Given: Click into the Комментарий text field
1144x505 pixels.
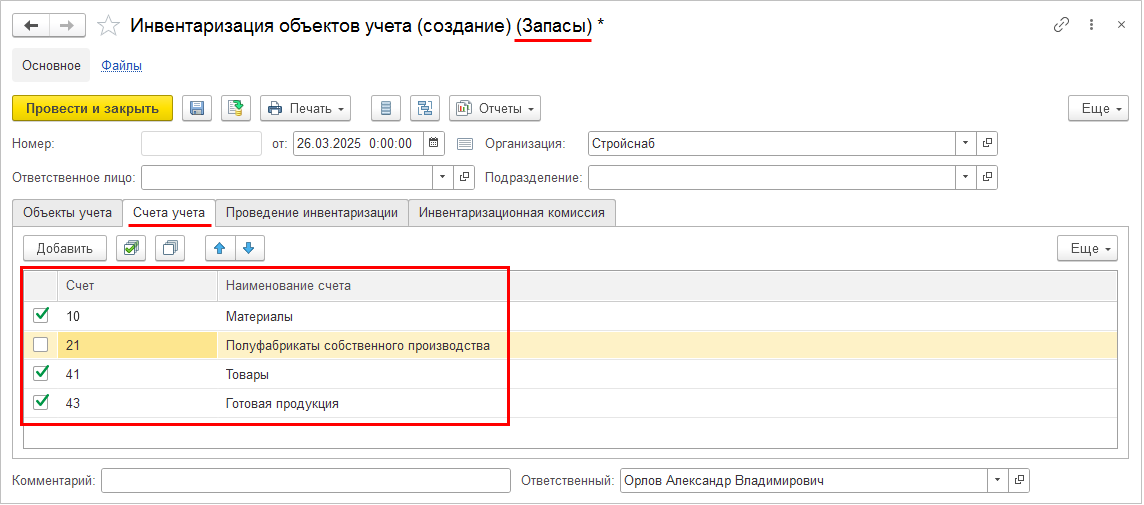Looking at the screenshot, I should pyautogui.click(x=305, y=481).
